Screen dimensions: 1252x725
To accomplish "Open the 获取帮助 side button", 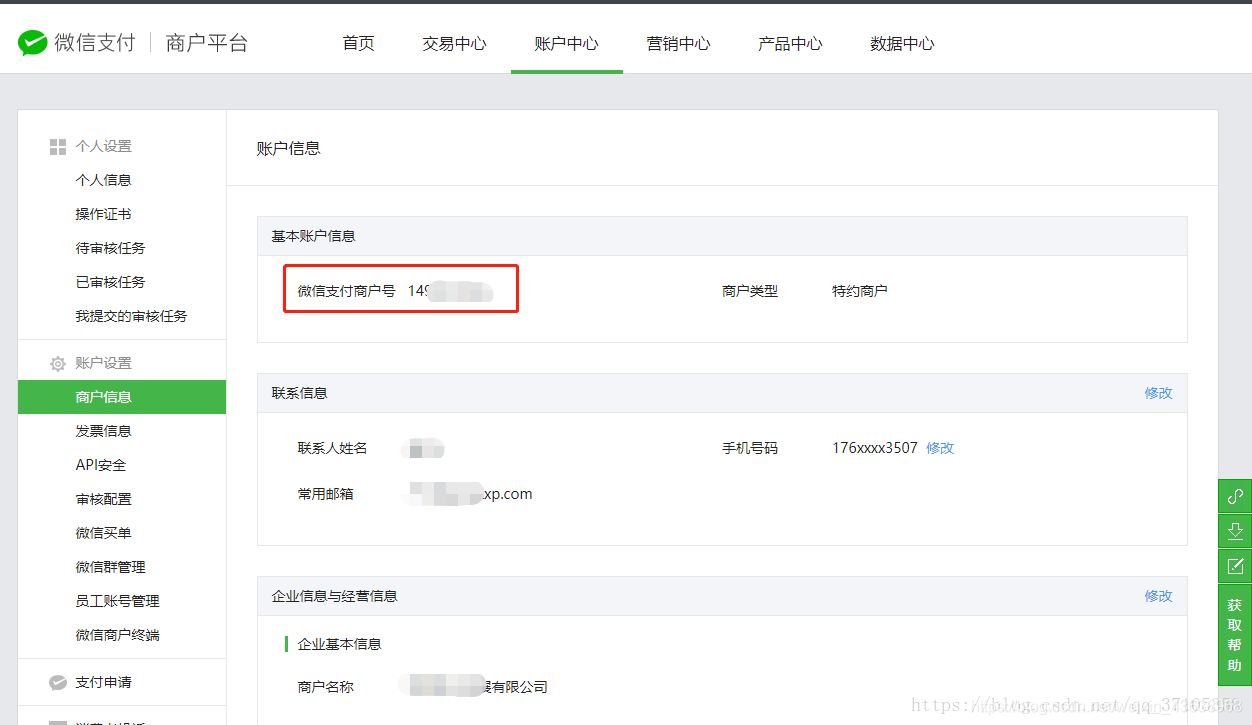I will coord(1235,635).
